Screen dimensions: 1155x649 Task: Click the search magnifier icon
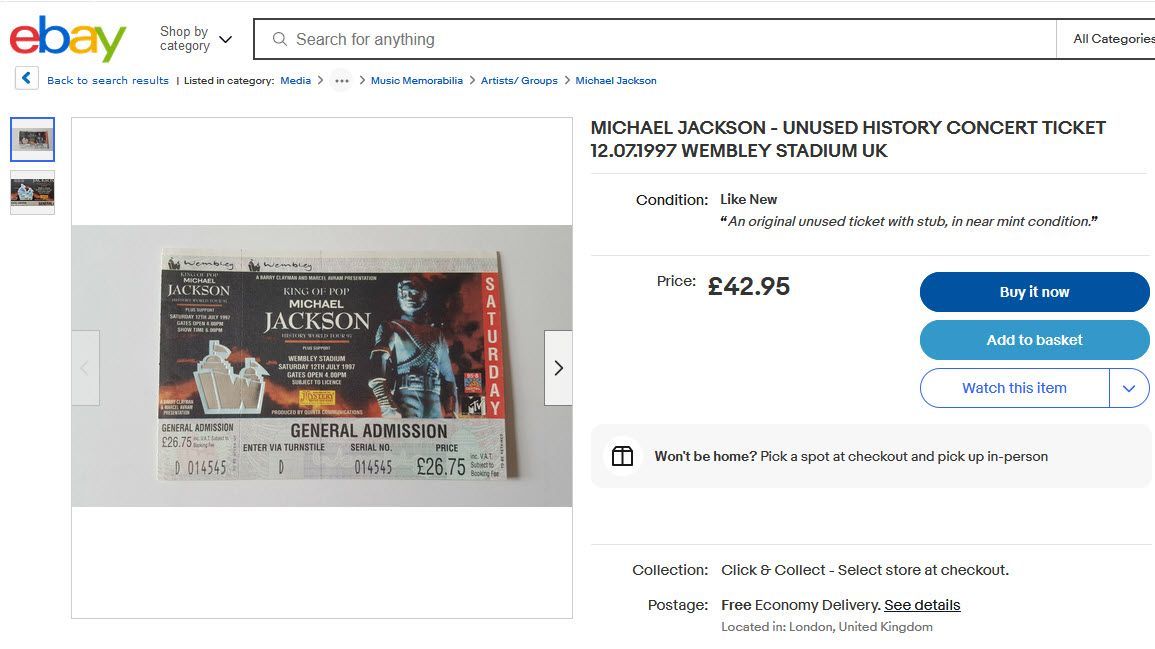[x=280, y=39]
